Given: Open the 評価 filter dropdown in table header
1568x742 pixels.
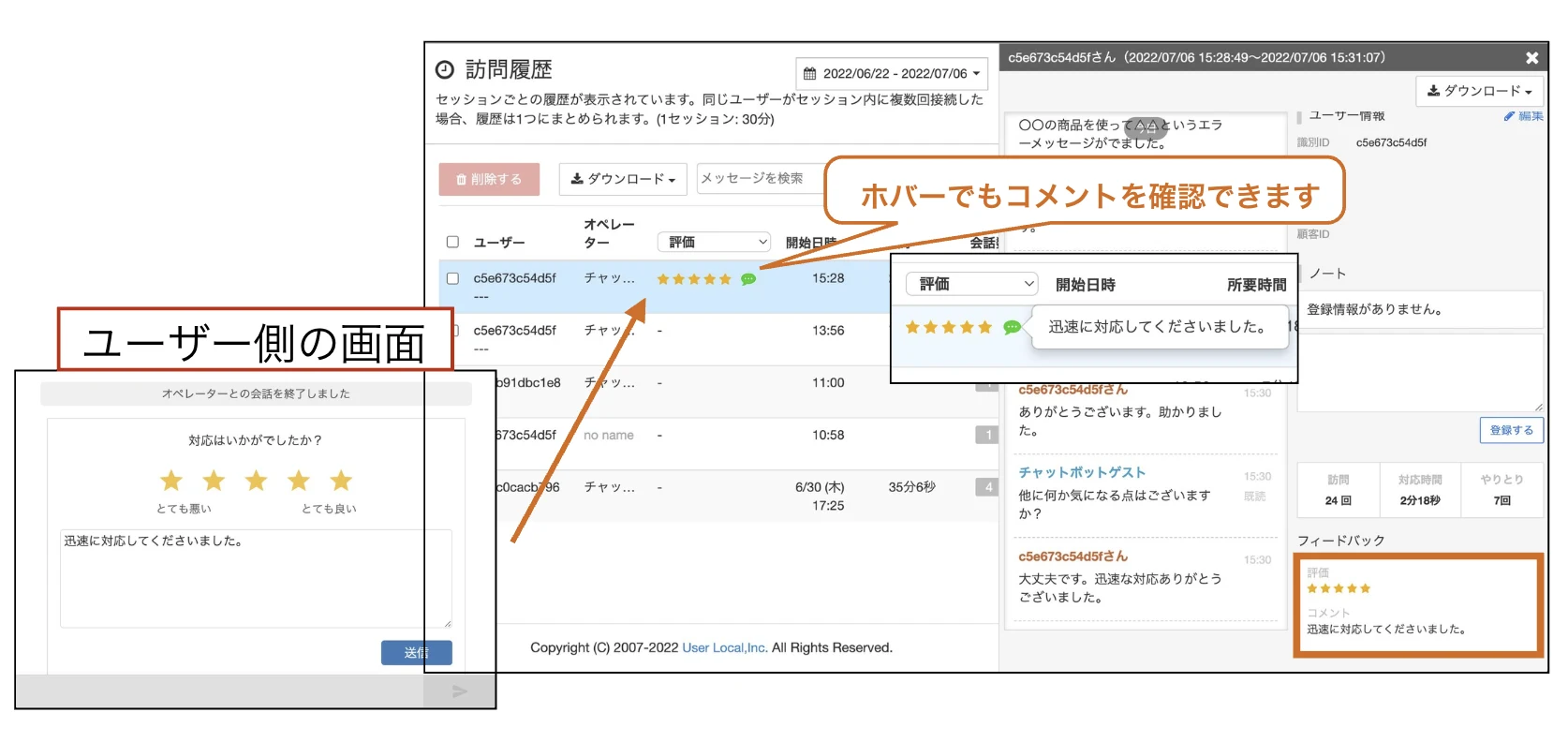Looking at the screenshot, I should click(x=714, y=242).
